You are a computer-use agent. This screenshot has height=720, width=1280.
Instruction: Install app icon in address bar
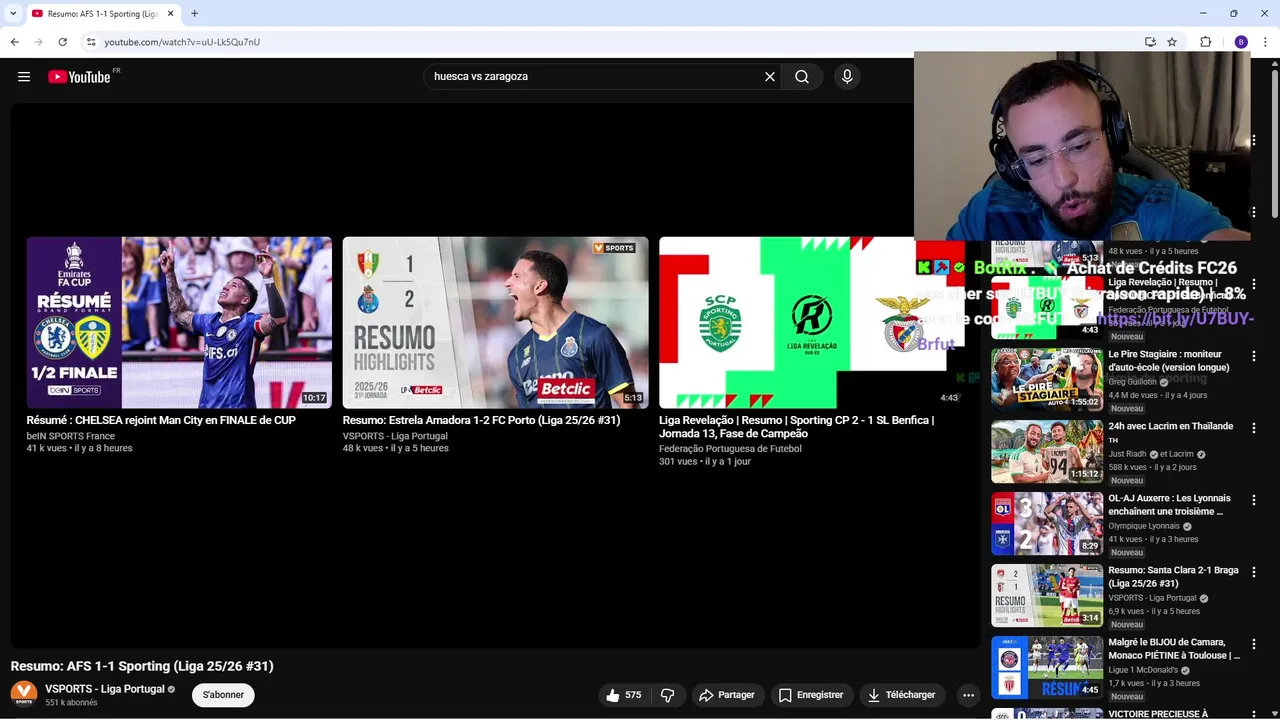(x=1150, y=42)
